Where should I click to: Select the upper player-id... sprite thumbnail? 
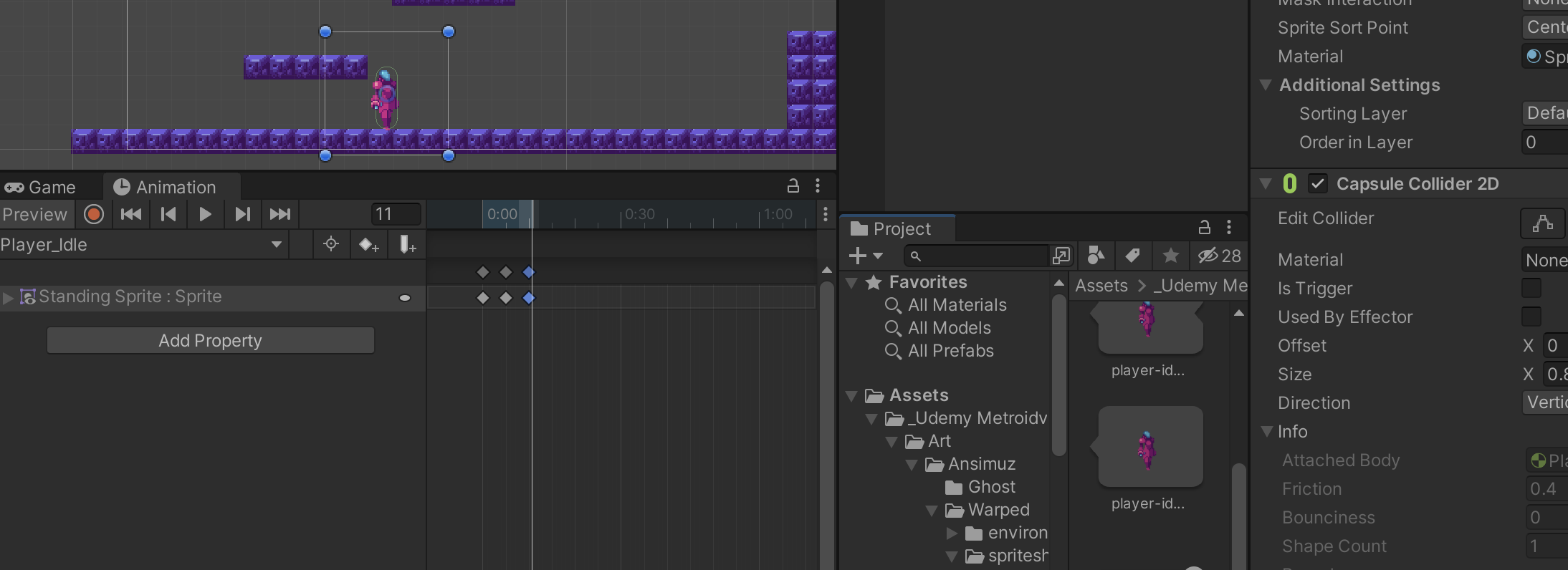[x=1151, y=328]
